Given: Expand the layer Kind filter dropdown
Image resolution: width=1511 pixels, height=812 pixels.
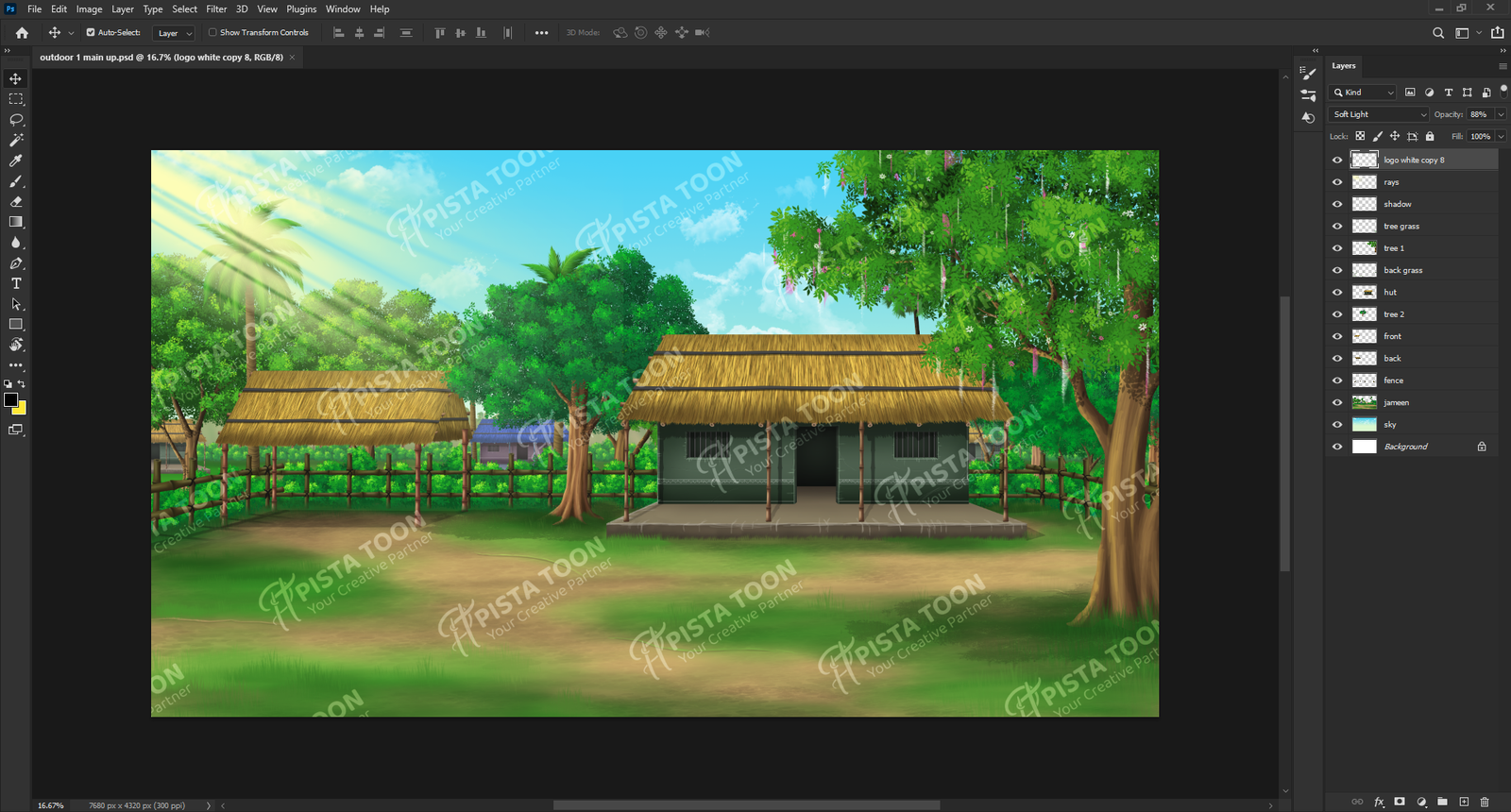Looking at the screenshot, I should click(x=1363, y=93).
